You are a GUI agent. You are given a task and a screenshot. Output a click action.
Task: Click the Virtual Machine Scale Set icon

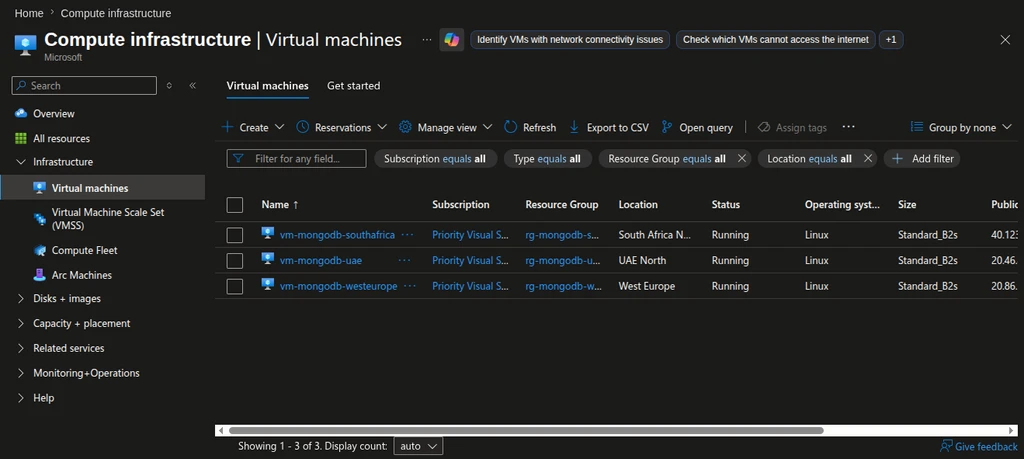tap(40, 219)
